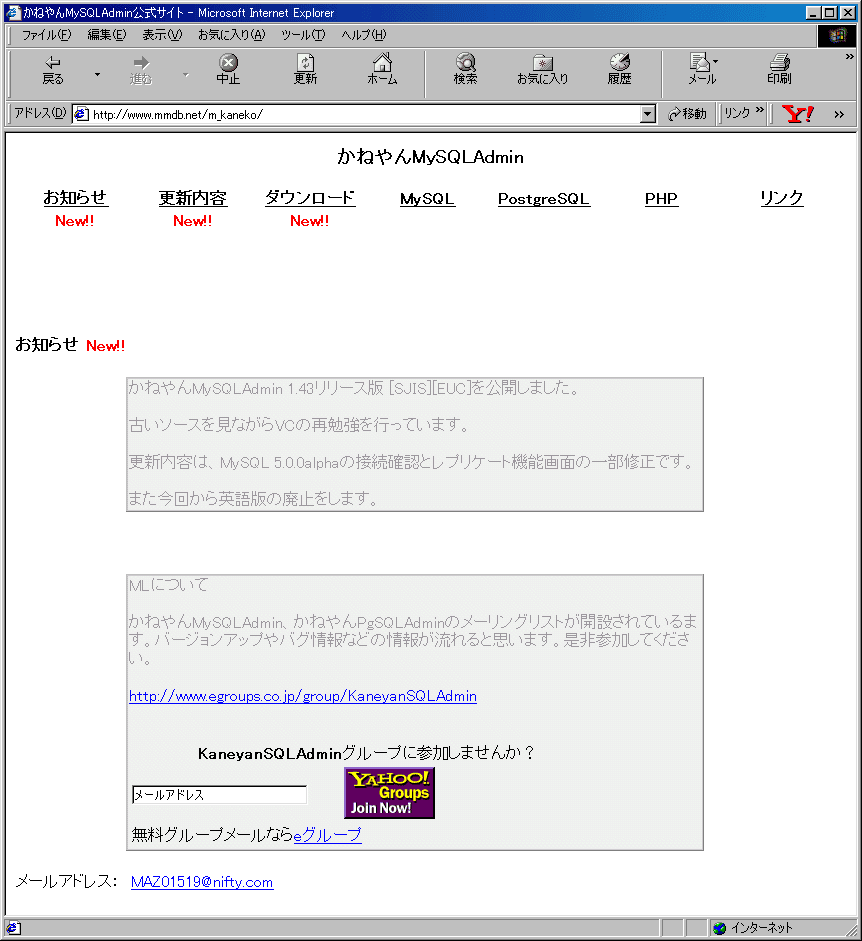Open the 検索 search pane

pyautogui.click(x=465, y=70)
